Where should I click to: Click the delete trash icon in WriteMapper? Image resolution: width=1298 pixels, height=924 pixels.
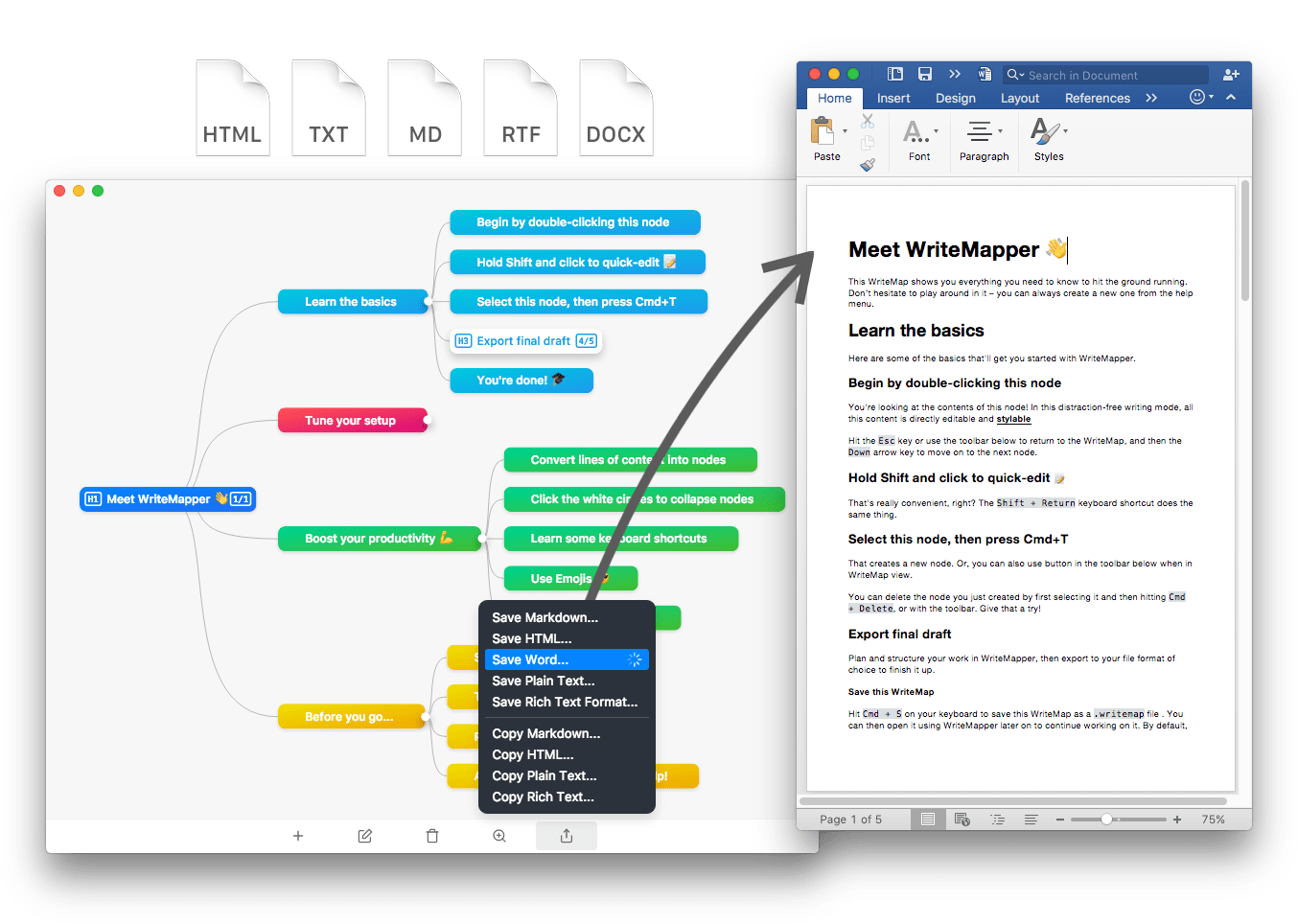pos(432,836)
